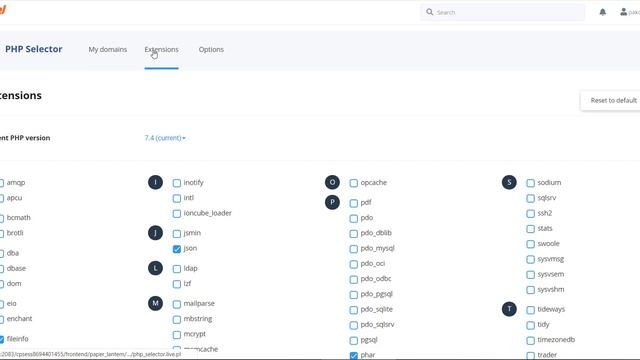Switch to the Extensions tab
640x360 pixels.
tap(161, 49)
